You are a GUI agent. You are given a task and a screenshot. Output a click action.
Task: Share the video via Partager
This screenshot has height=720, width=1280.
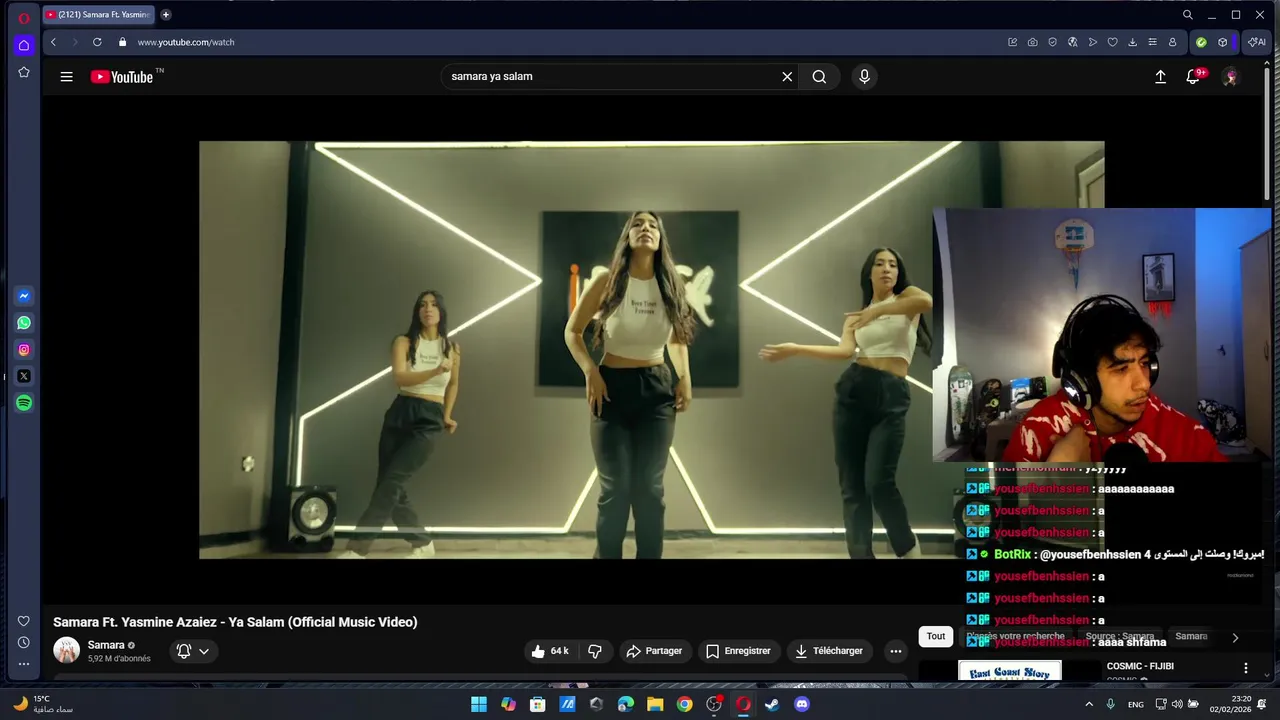[654, 651]
